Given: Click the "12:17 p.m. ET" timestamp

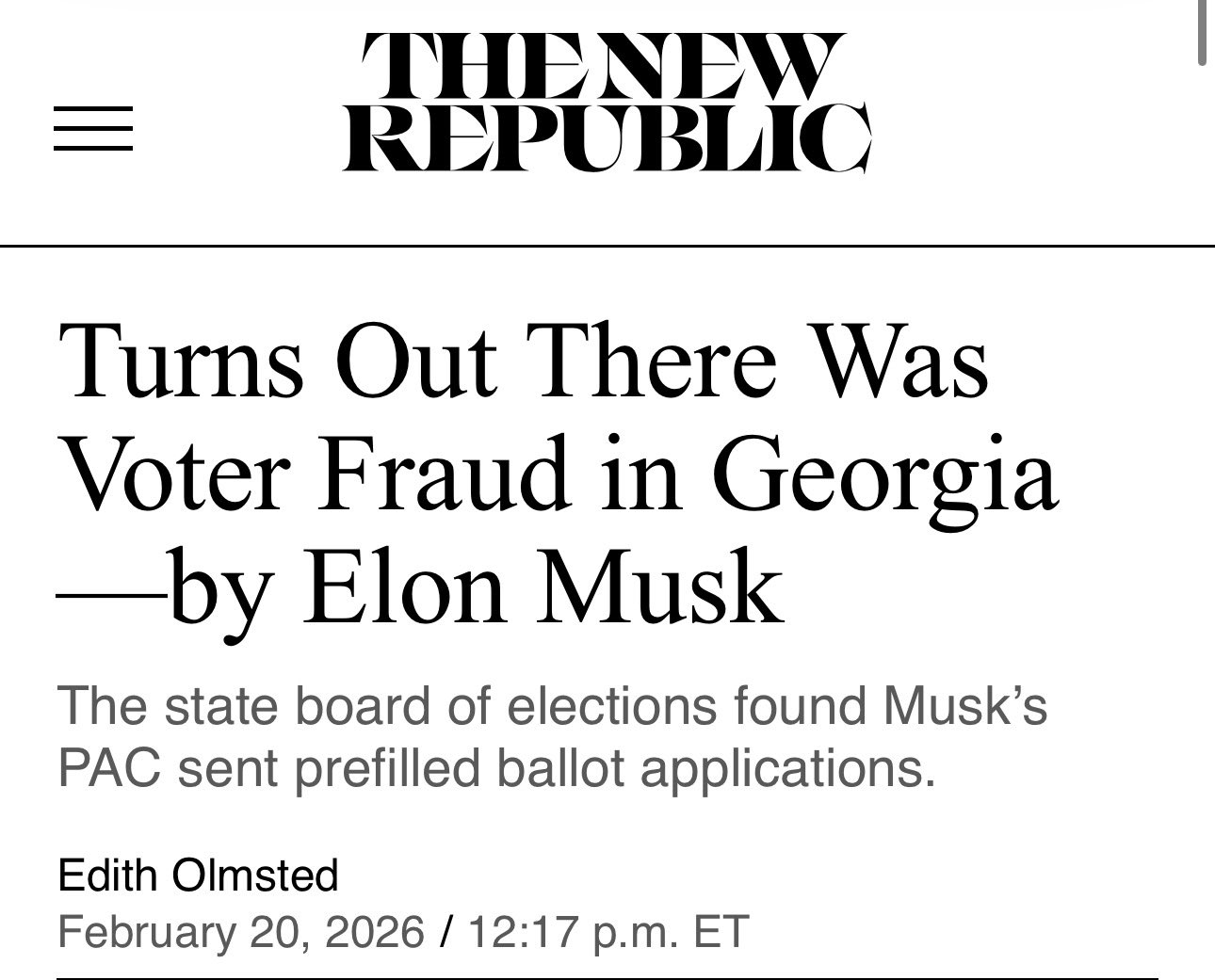Looking at the screenshot, I should 607,931.
